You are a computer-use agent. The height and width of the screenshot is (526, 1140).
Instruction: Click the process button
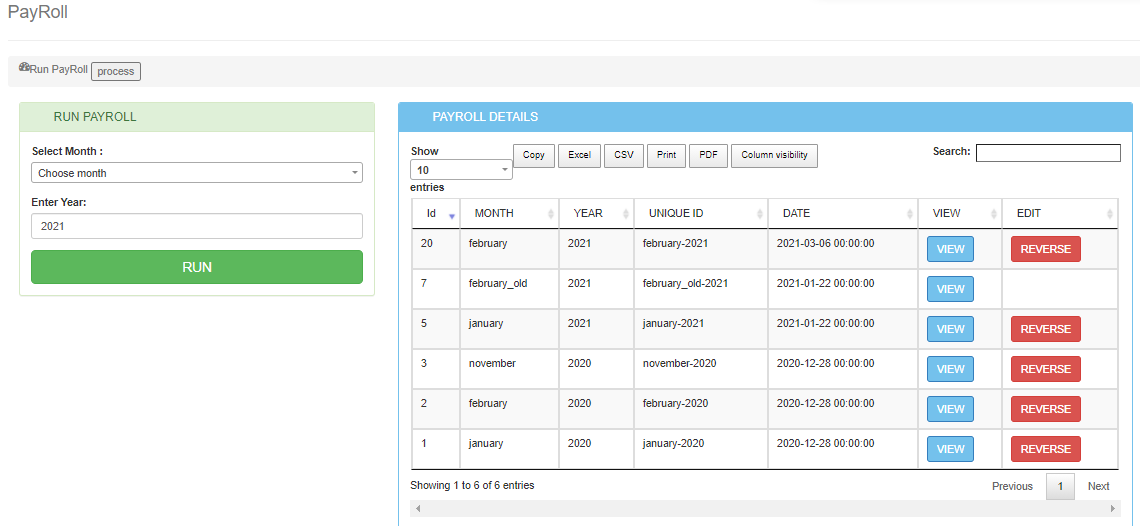point(116,71)
